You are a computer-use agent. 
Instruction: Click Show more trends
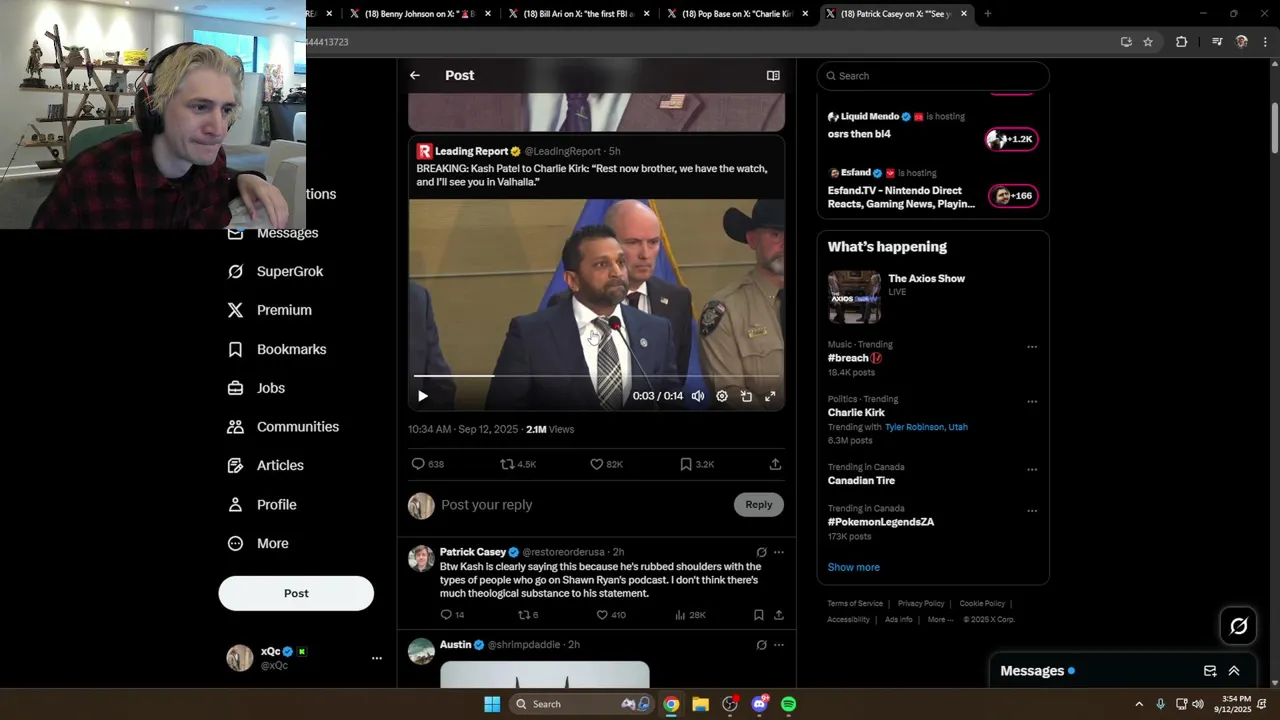coord(853,567)
